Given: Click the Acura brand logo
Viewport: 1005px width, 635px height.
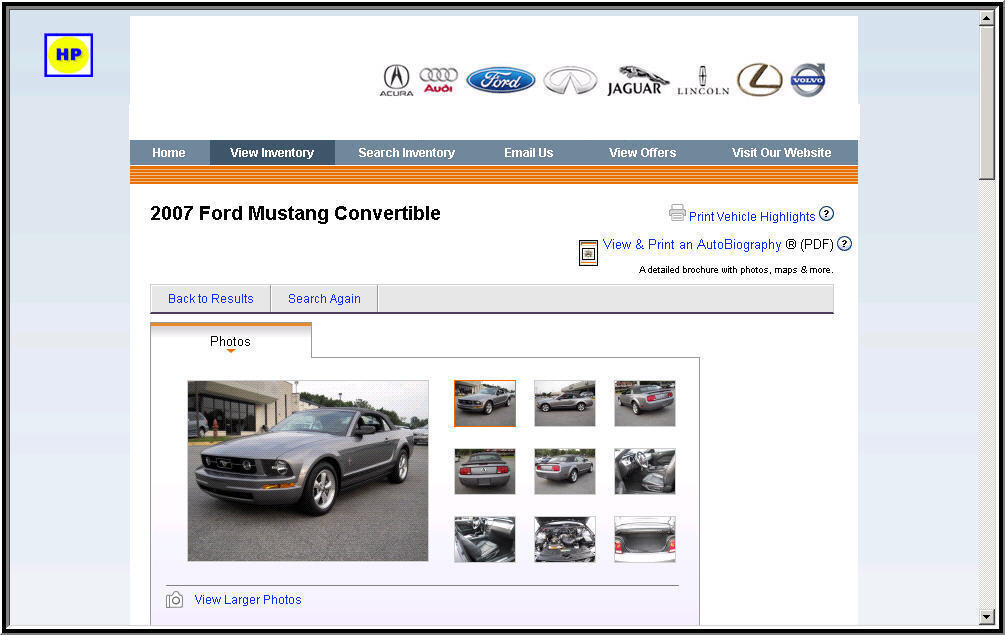Looking at the screenshot, I should coord(397,81).
